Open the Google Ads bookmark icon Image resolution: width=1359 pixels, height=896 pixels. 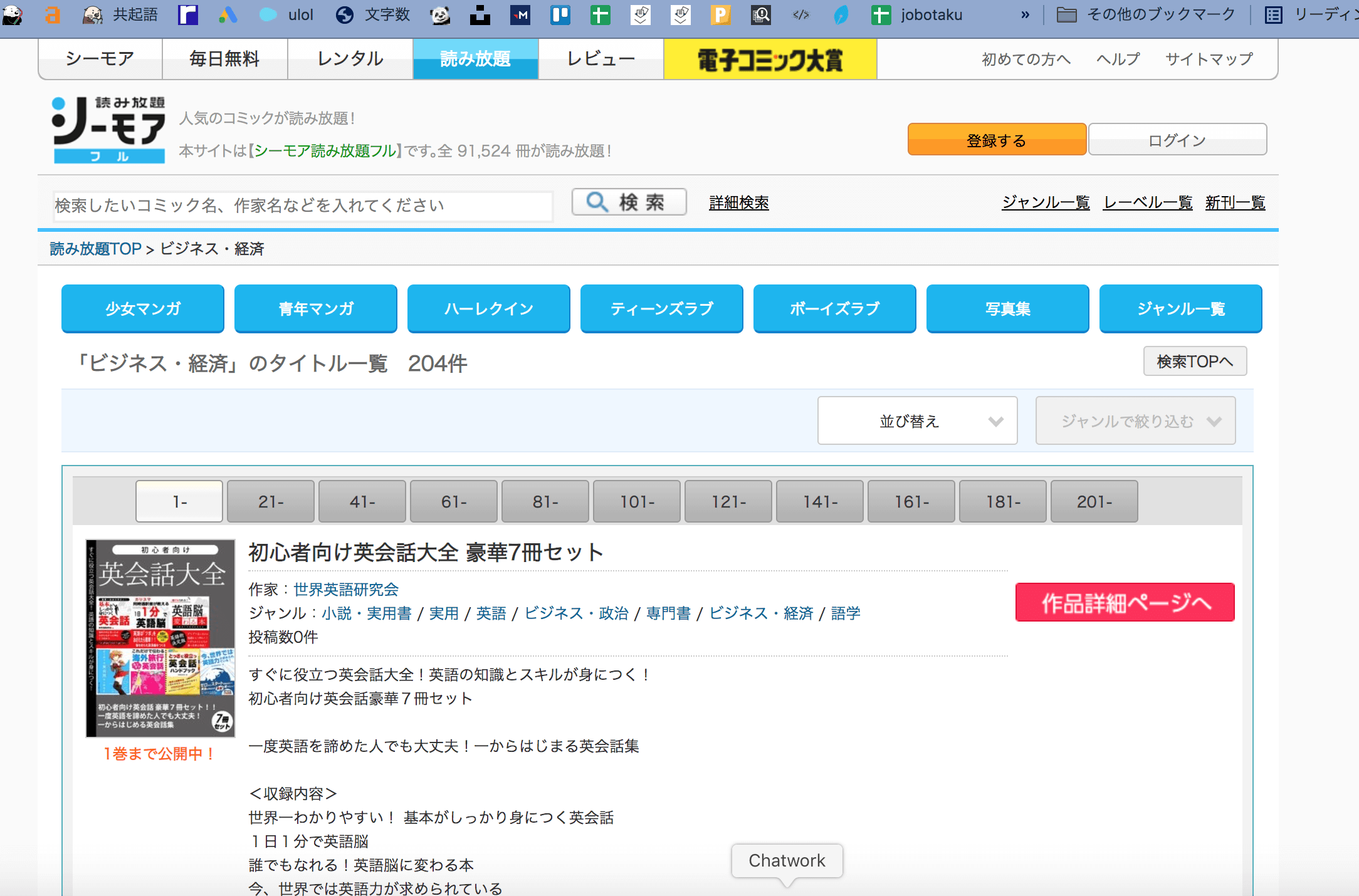[228, 14]
